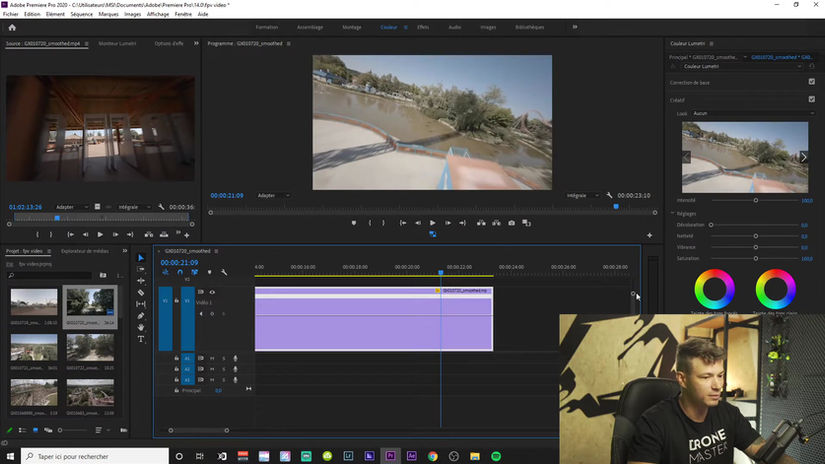Mark In point in Program monitor

pos(370,223)
